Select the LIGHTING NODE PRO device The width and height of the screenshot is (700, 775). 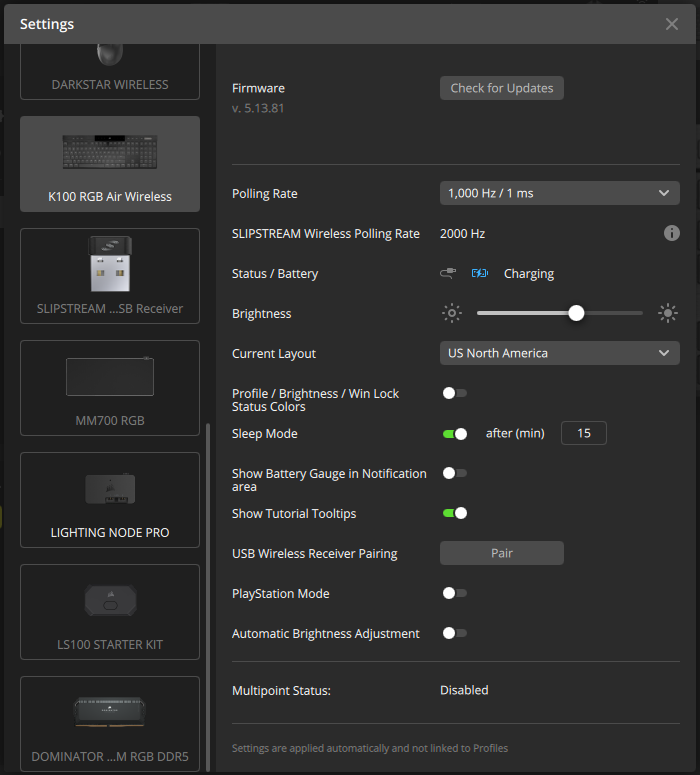[110, 500]
